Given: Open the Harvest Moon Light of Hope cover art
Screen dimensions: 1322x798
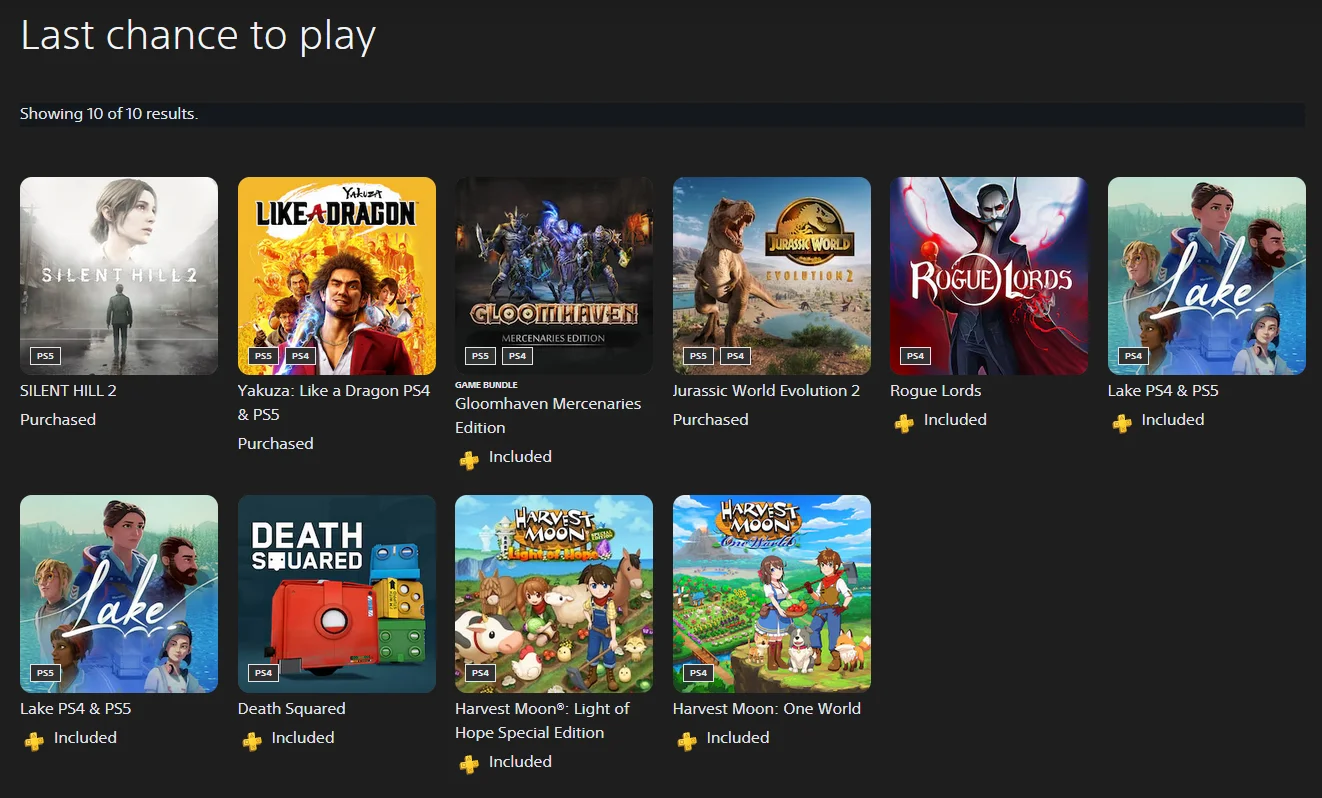Looking at the screenshot, I should click(554, 594).
